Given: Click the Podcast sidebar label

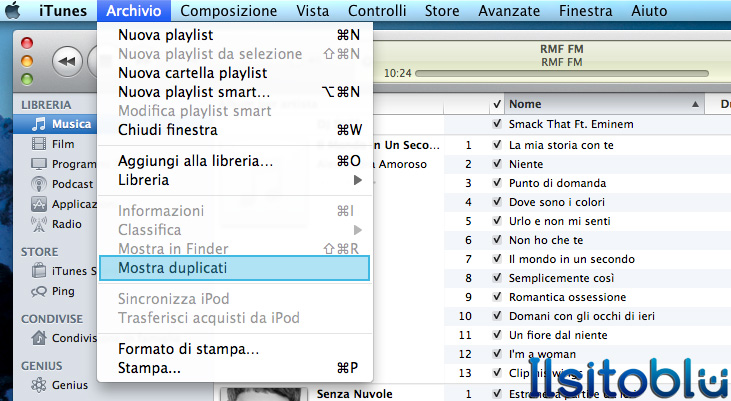Looking at the screenshot, I should tap(72, 184).
